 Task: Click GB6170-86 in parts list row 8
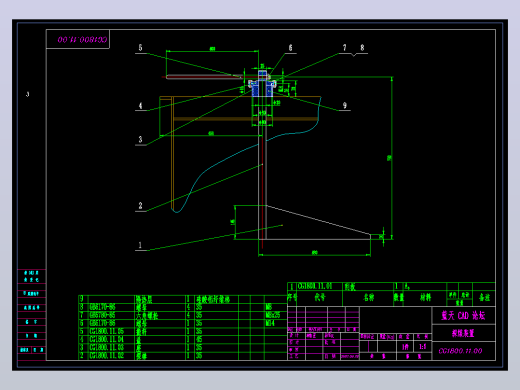click(102, 307)
